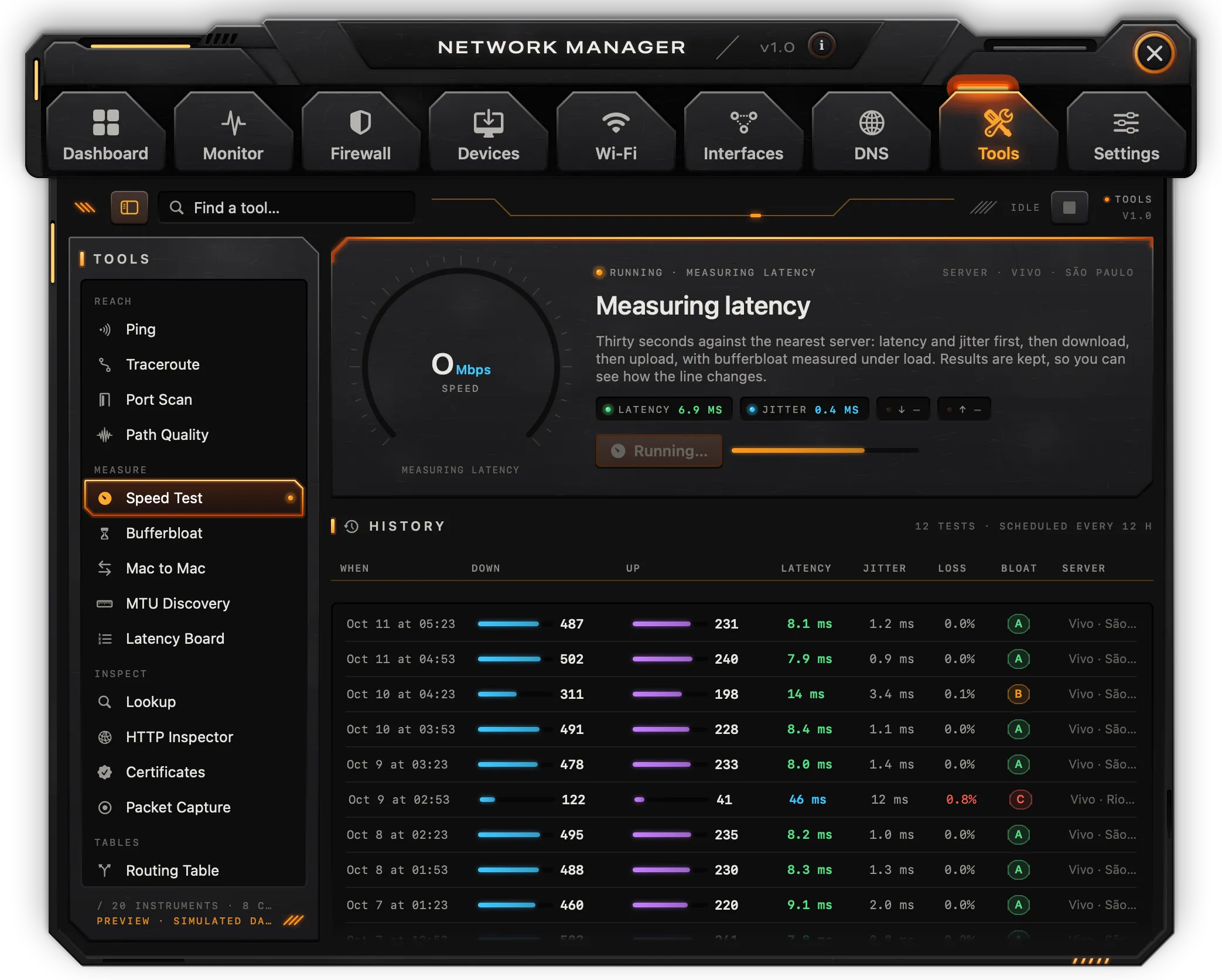Click the DOWN column header
The height and width of the screenshot is (980, 1222).
(486, 568)
